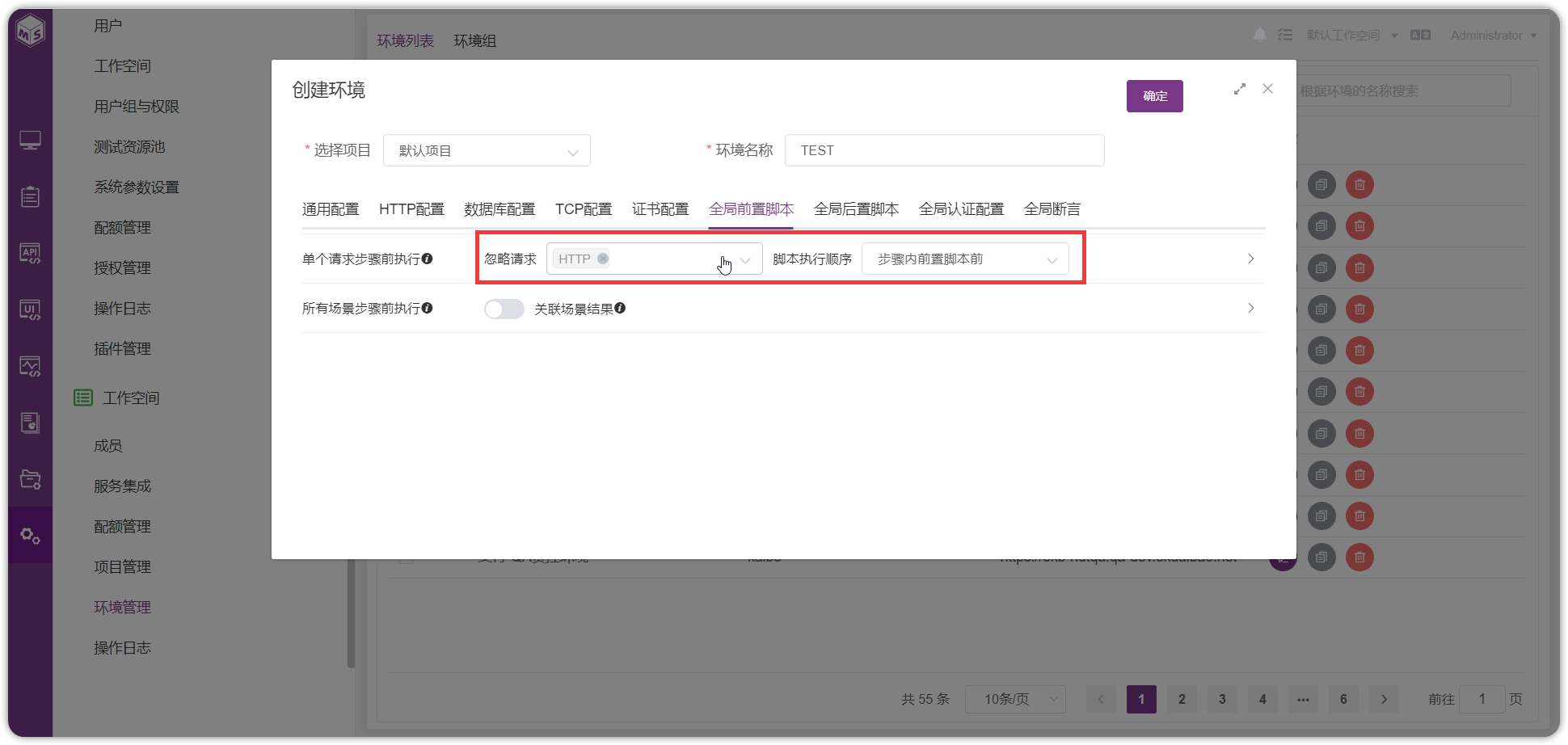Open 系统参数设置 in the side menu
Screen dimensions: 1568x745
[137, 187]
